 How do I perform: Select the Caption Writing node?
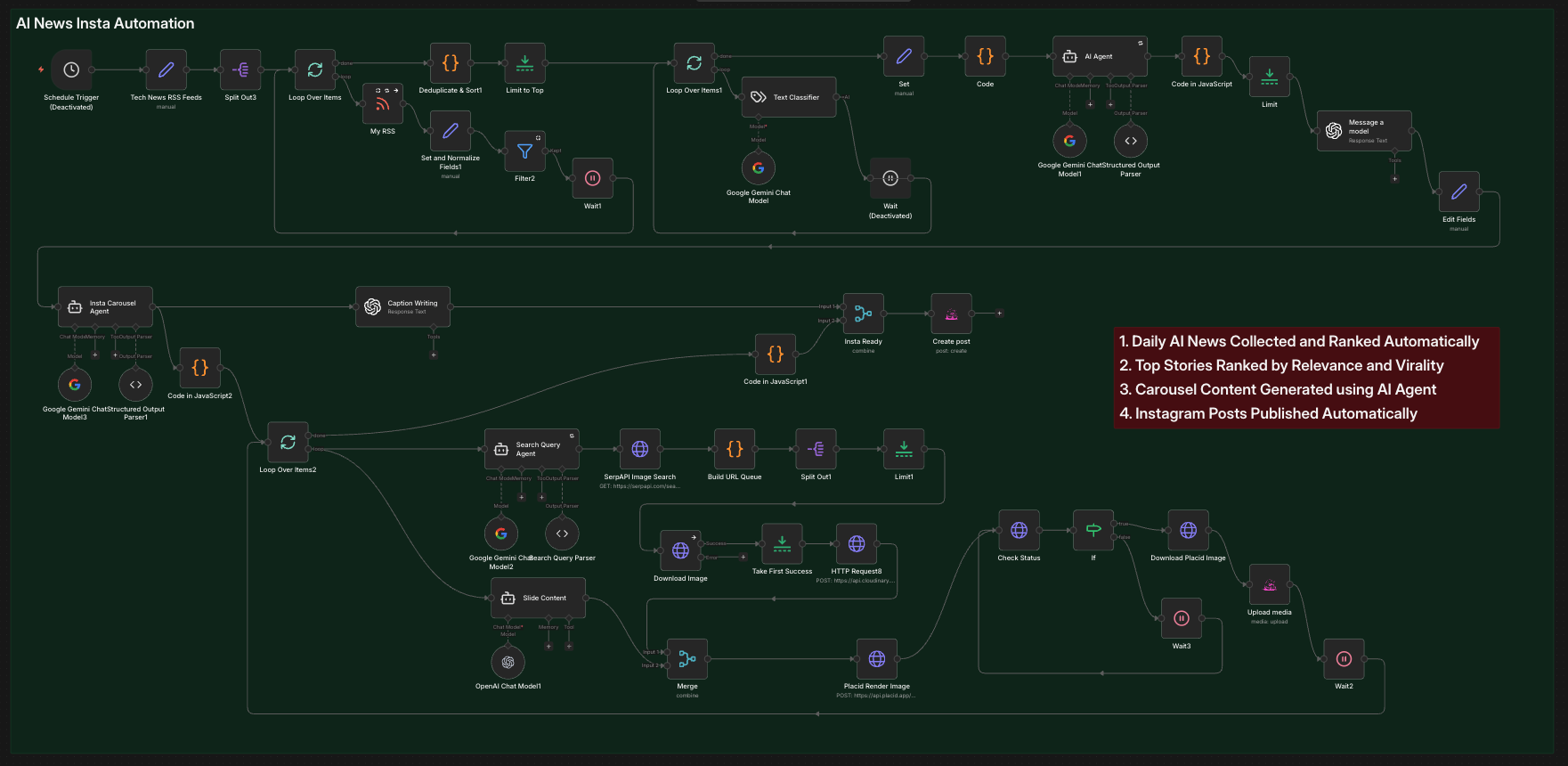click(402, 306)
